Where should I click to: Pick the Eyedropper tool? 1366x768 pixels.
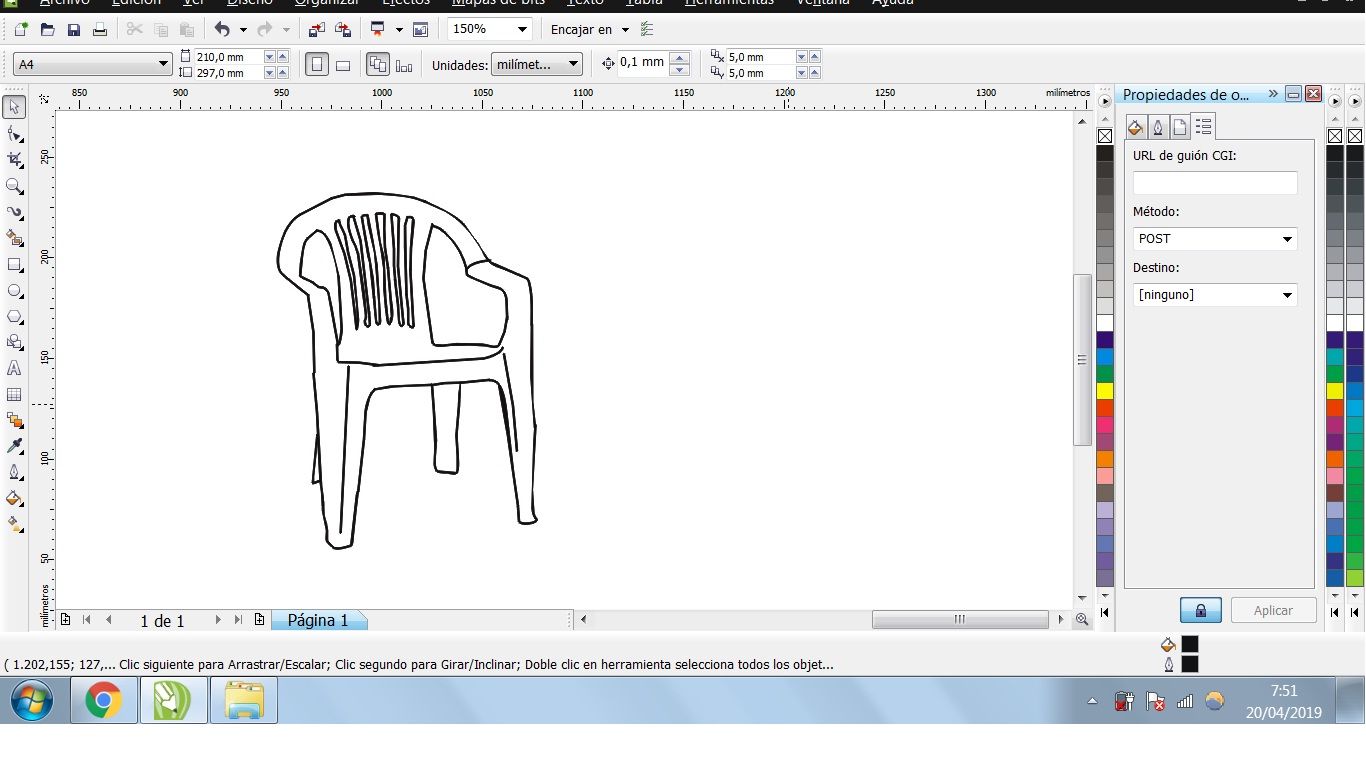coord(14,446)
